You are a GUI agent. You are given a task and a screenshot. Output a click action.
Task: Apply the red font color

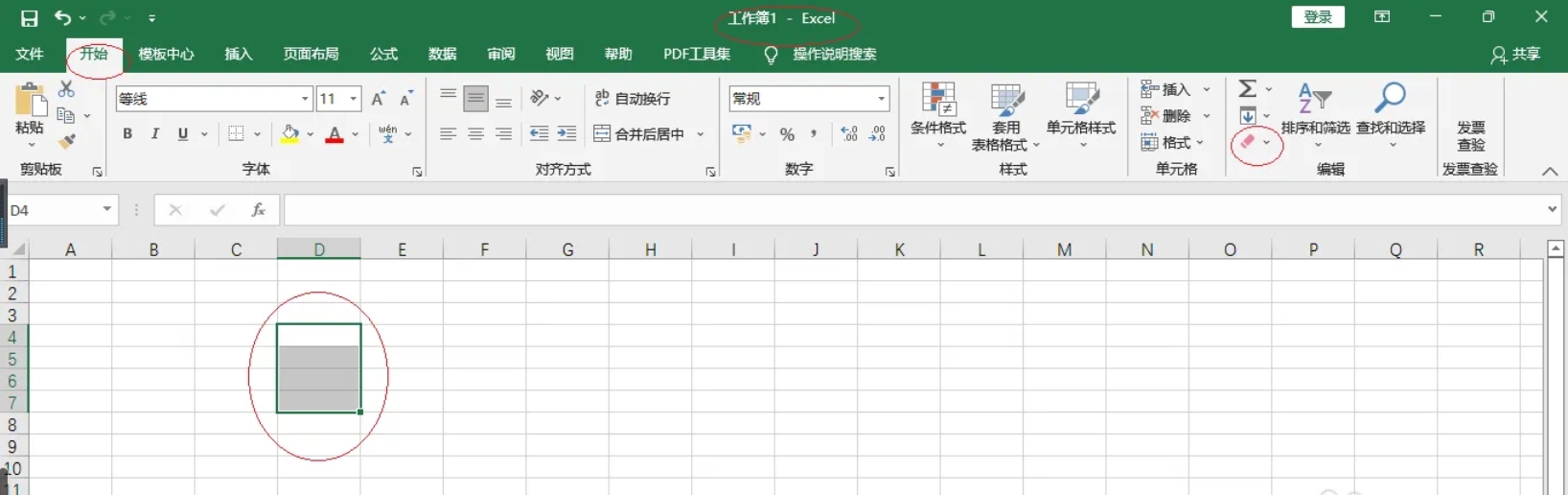coord(334,134)
